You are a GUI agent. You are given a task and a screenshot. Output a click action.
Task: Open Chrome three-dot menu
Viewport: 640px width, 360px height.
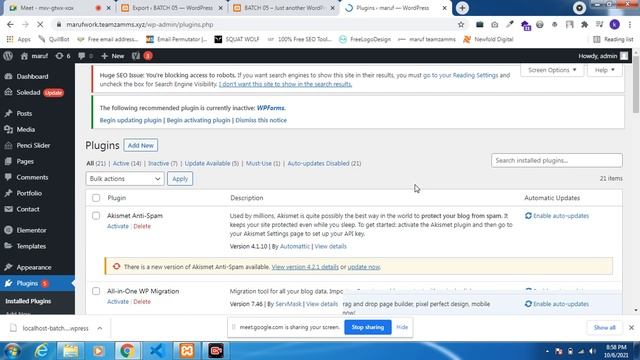630,24
